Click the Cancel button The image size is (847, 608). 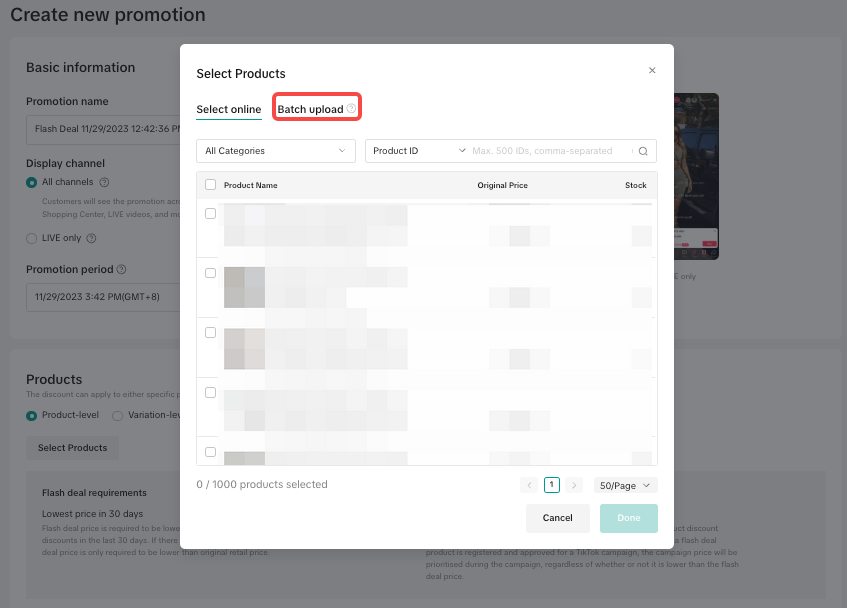(557, 518)
